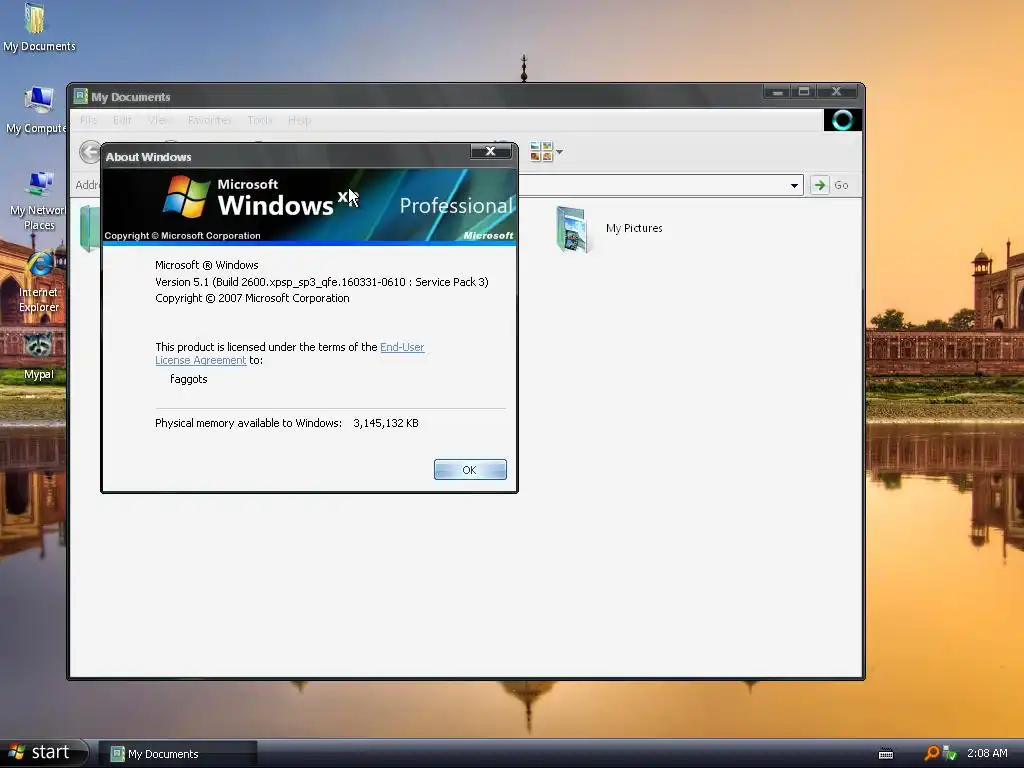Expand the Views dropdown arrow
The image size is (1024, 768).
click(x=560, y=152)
